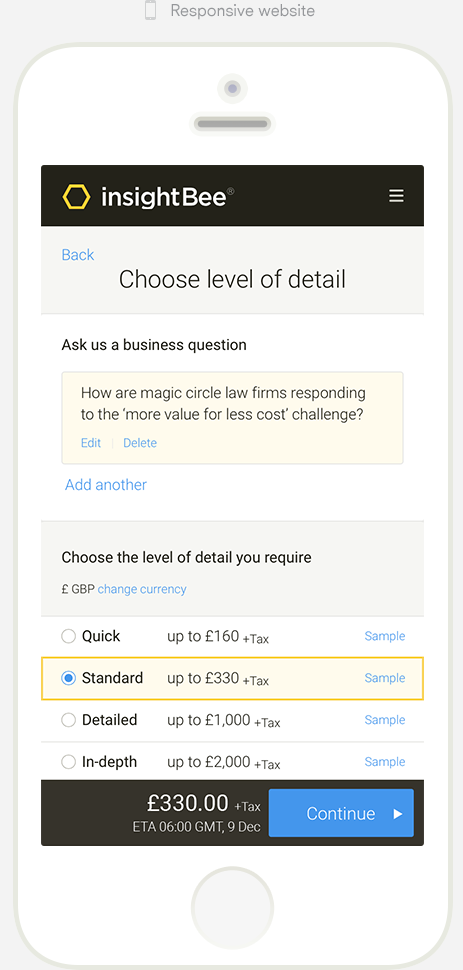Open the hamburger menu icon
The height and width of the screenshot is (970, 463).
pyautogui.click(x=396, y=196)
